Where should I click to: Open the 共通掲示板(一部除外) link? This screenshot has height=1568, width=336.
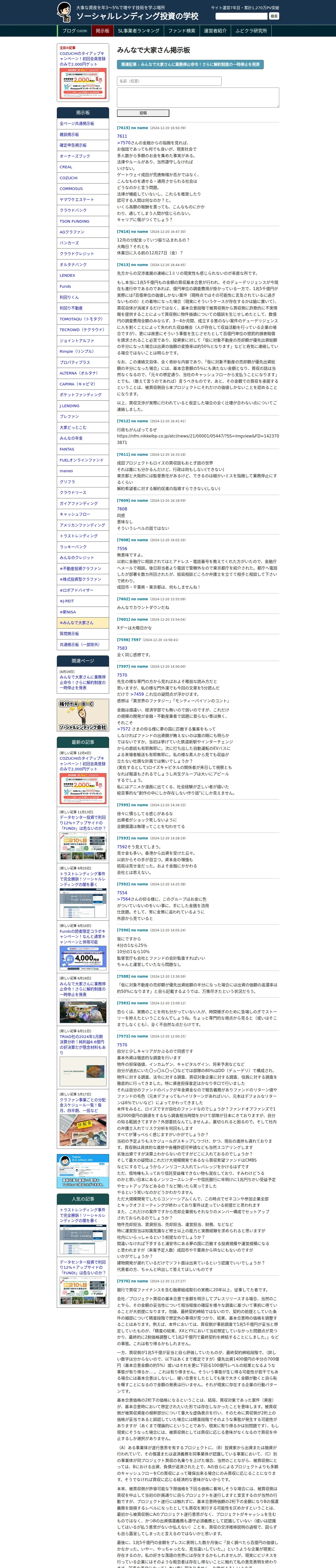click(83, 645)
